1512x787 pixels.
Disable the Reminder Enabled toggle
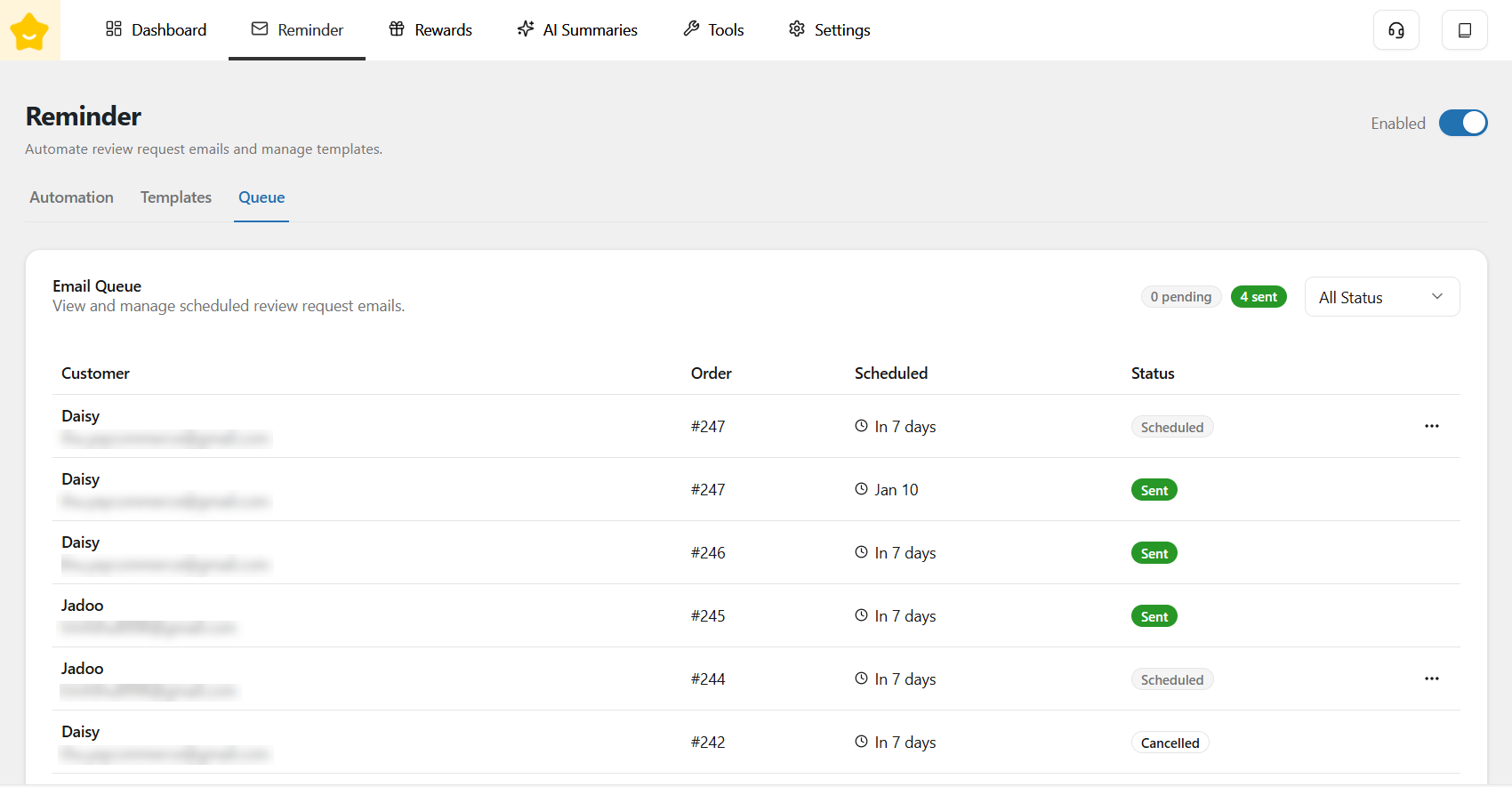tap(1462, 123)
